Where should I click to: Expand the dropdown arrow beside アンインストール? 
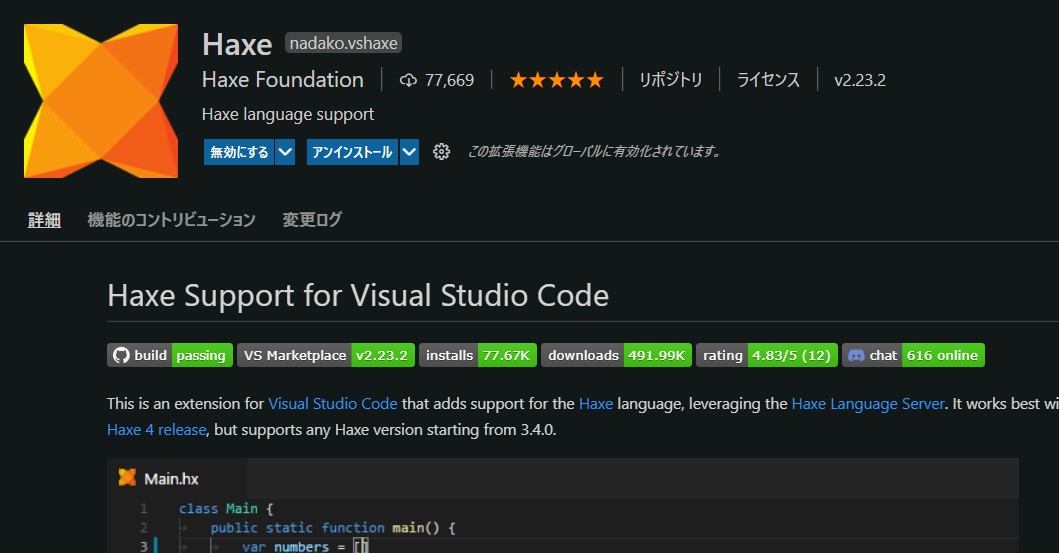409,152
